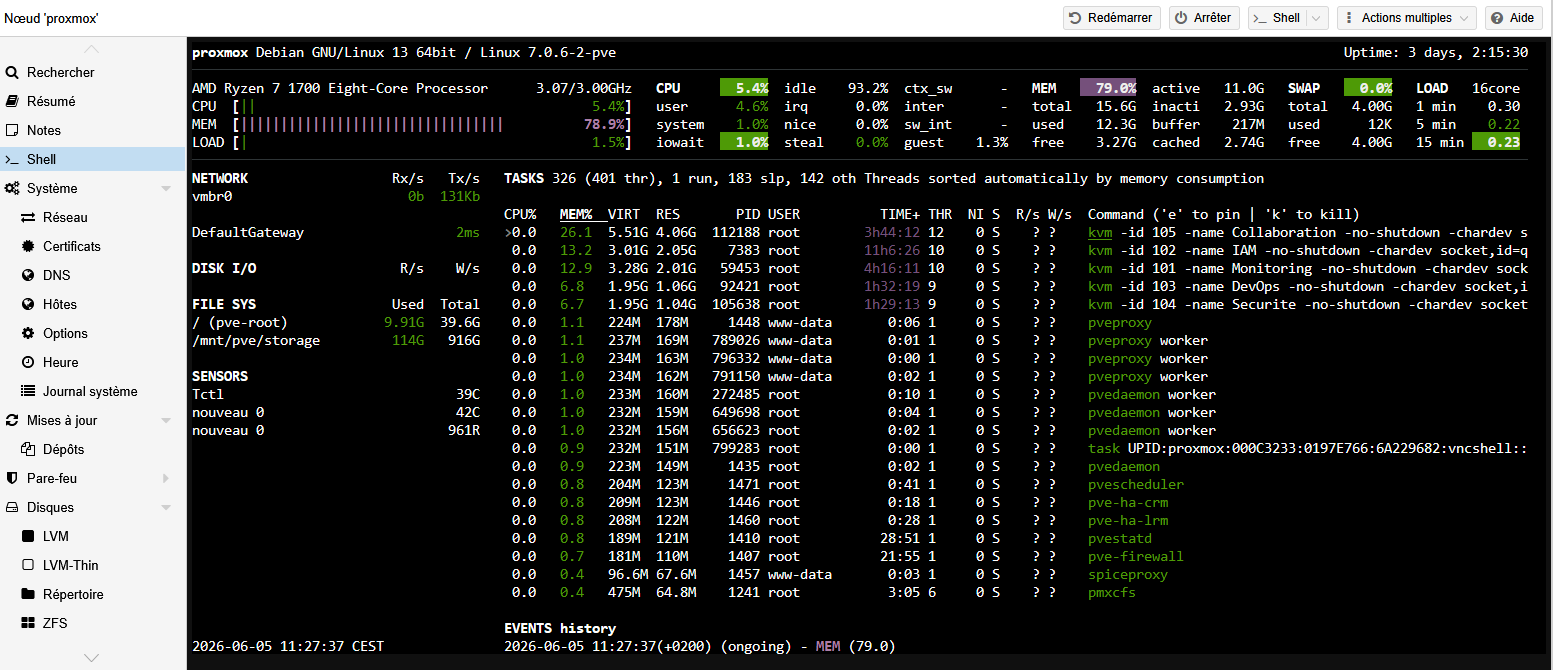
Task: Click the help icon on Aide
Action: pyautogui.click(x=1497, y=18)
